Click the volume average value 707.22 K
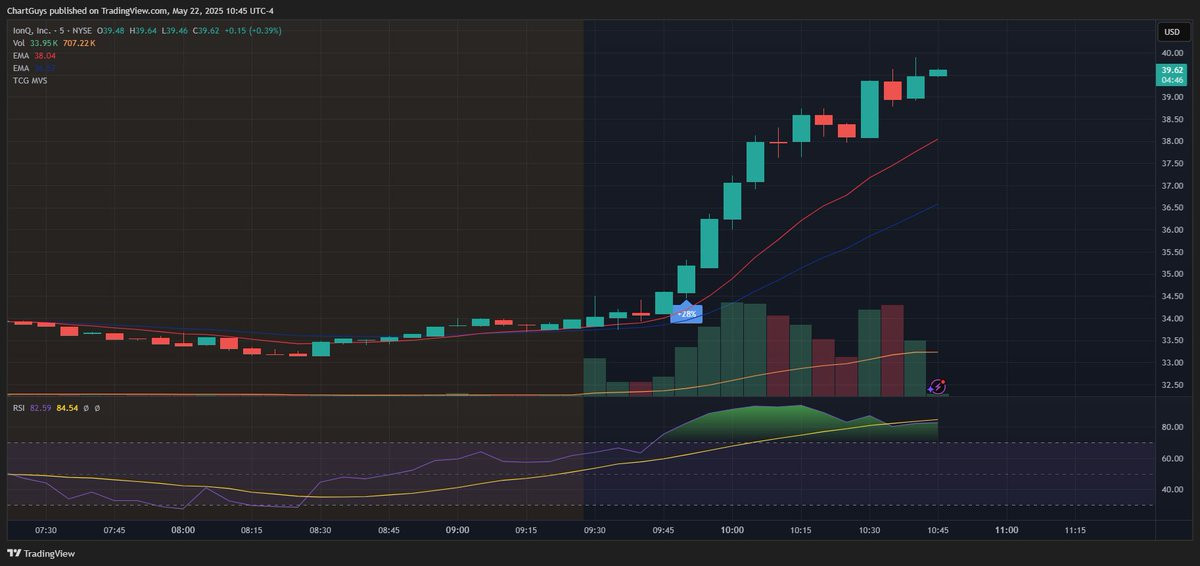The image size is (1200, 566). tap(79, 43)
